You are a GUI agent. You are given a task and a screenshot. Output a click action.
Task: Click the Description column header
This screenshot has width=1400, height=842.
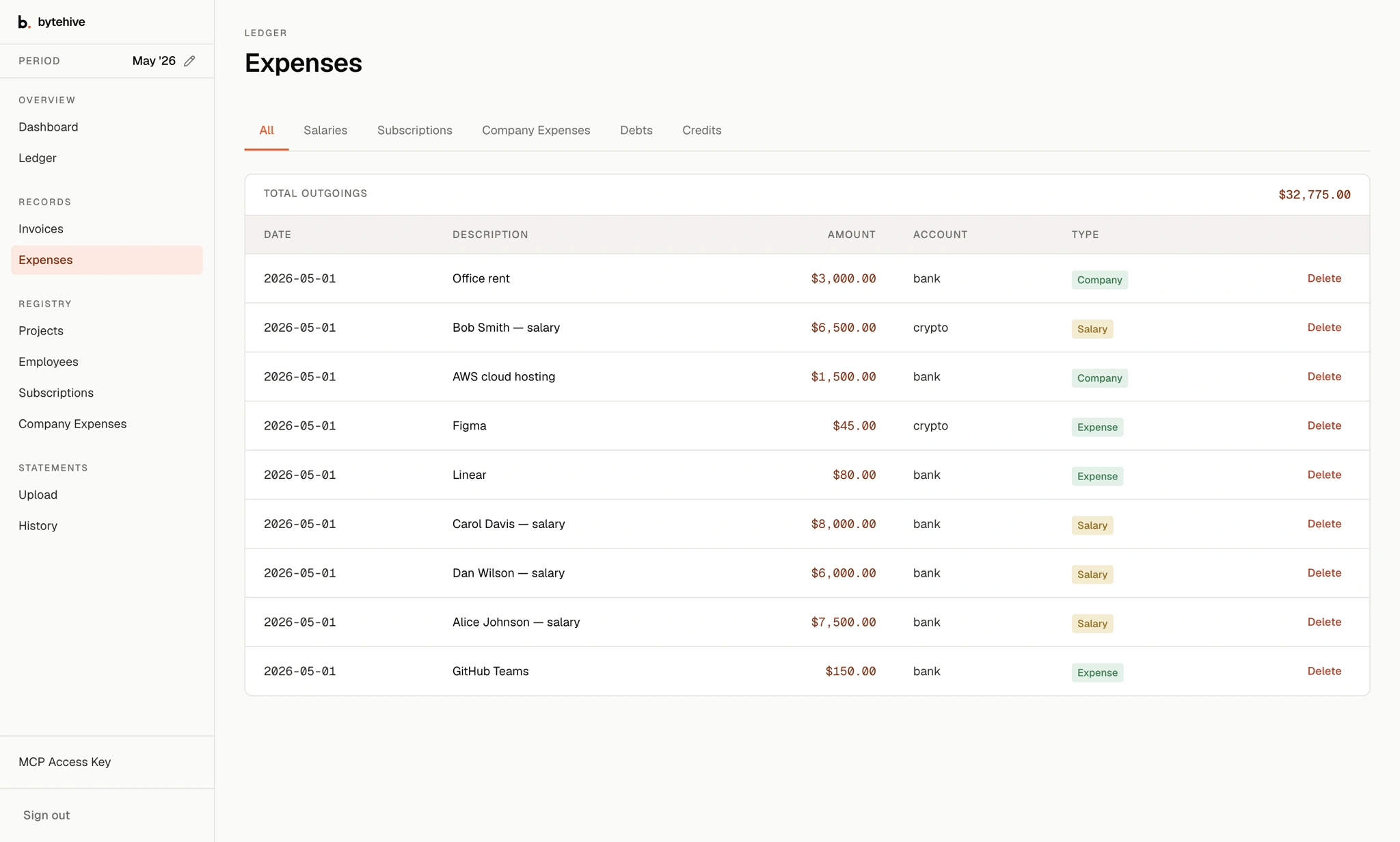click(490, 235)
